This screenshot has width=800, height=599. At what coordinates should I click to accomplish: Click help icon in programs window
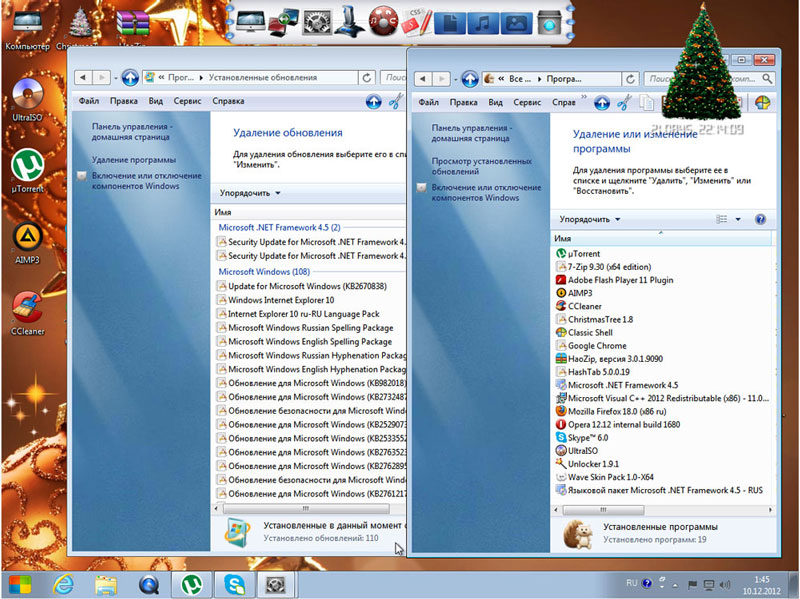tap(759, 219)
